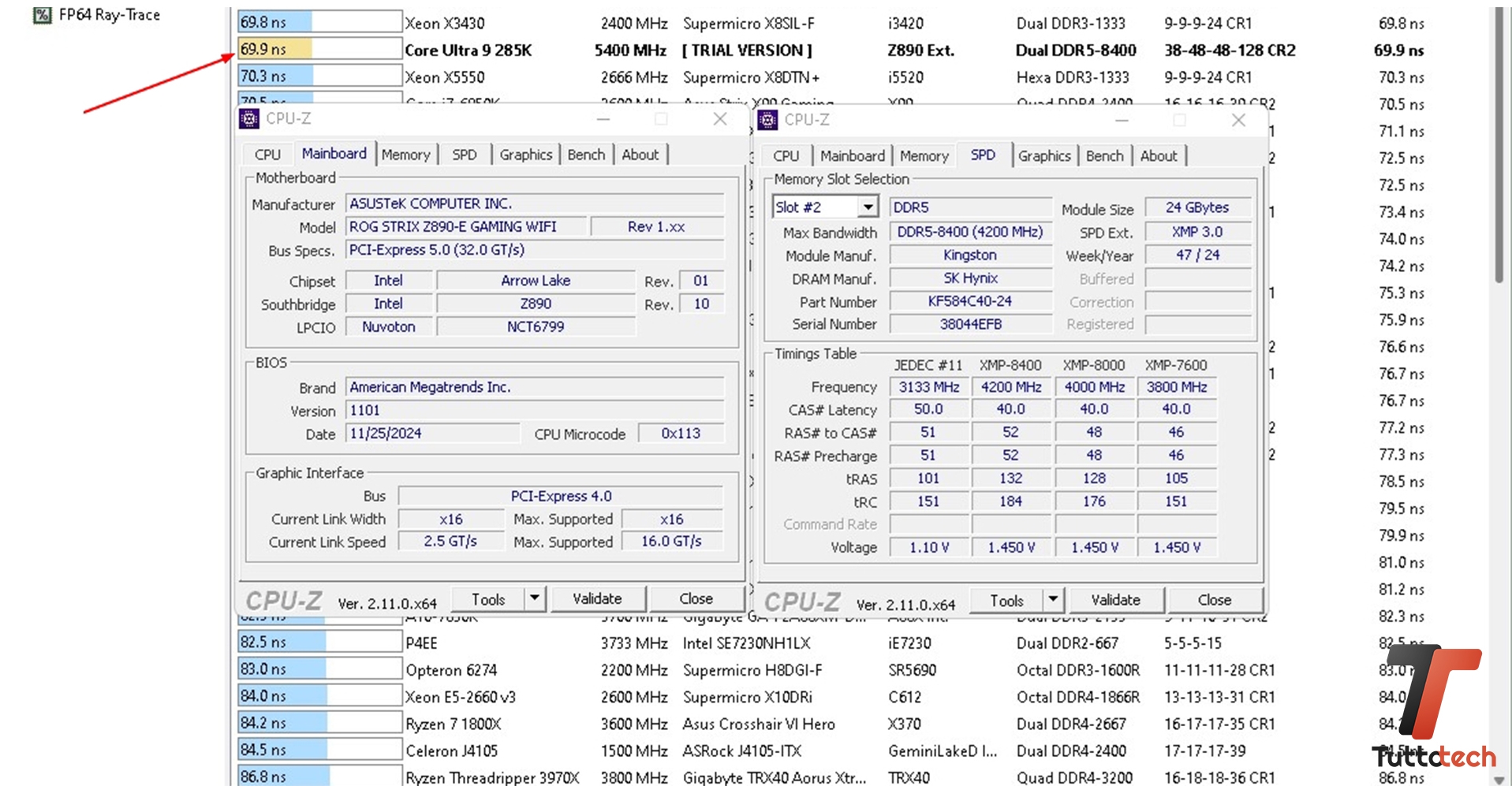
Task: Expand the Tools dropdown arrow in the Mainboard window
Action: tap(533, 598)
